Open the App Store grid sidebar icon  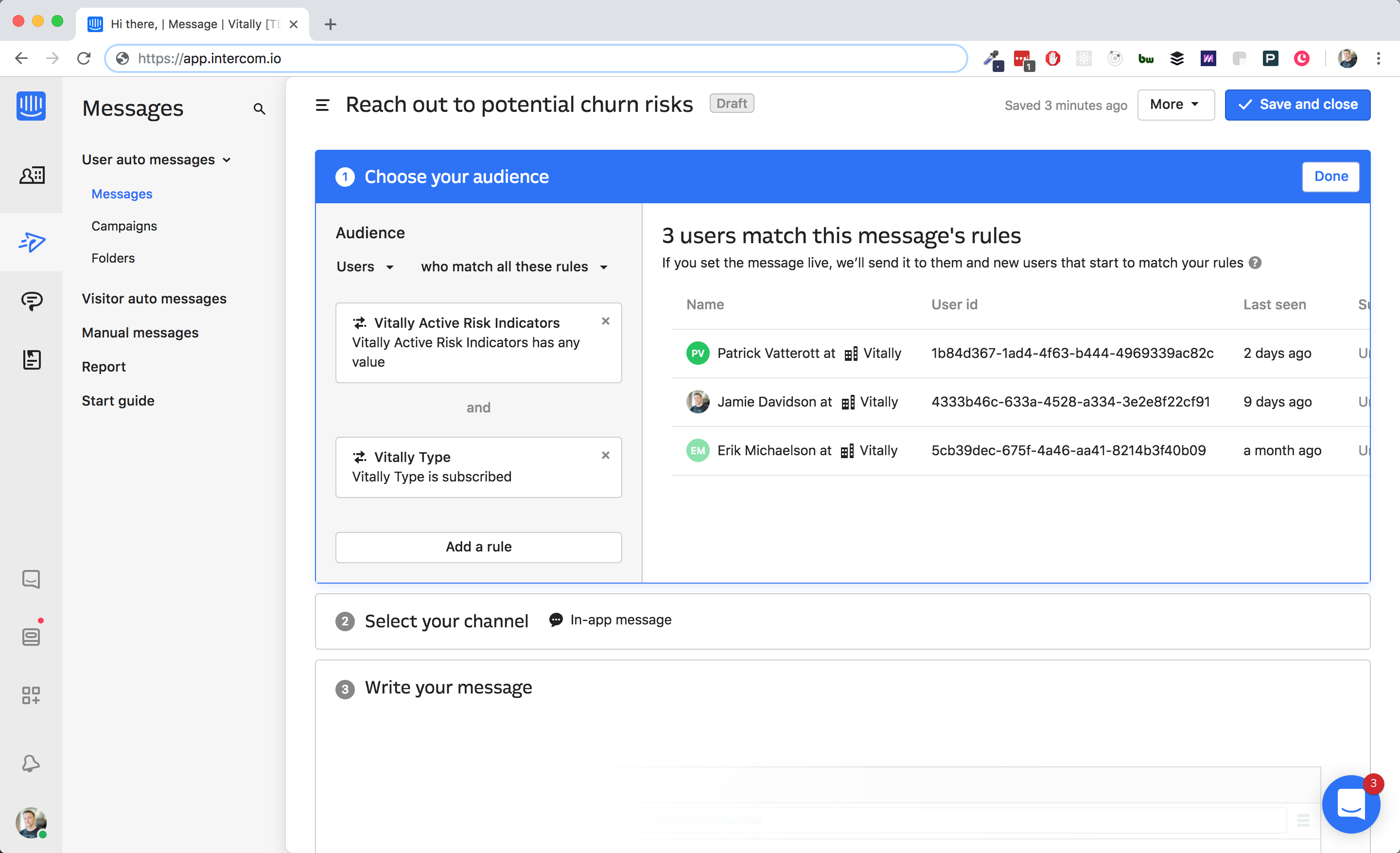click(x=31, y=695)
